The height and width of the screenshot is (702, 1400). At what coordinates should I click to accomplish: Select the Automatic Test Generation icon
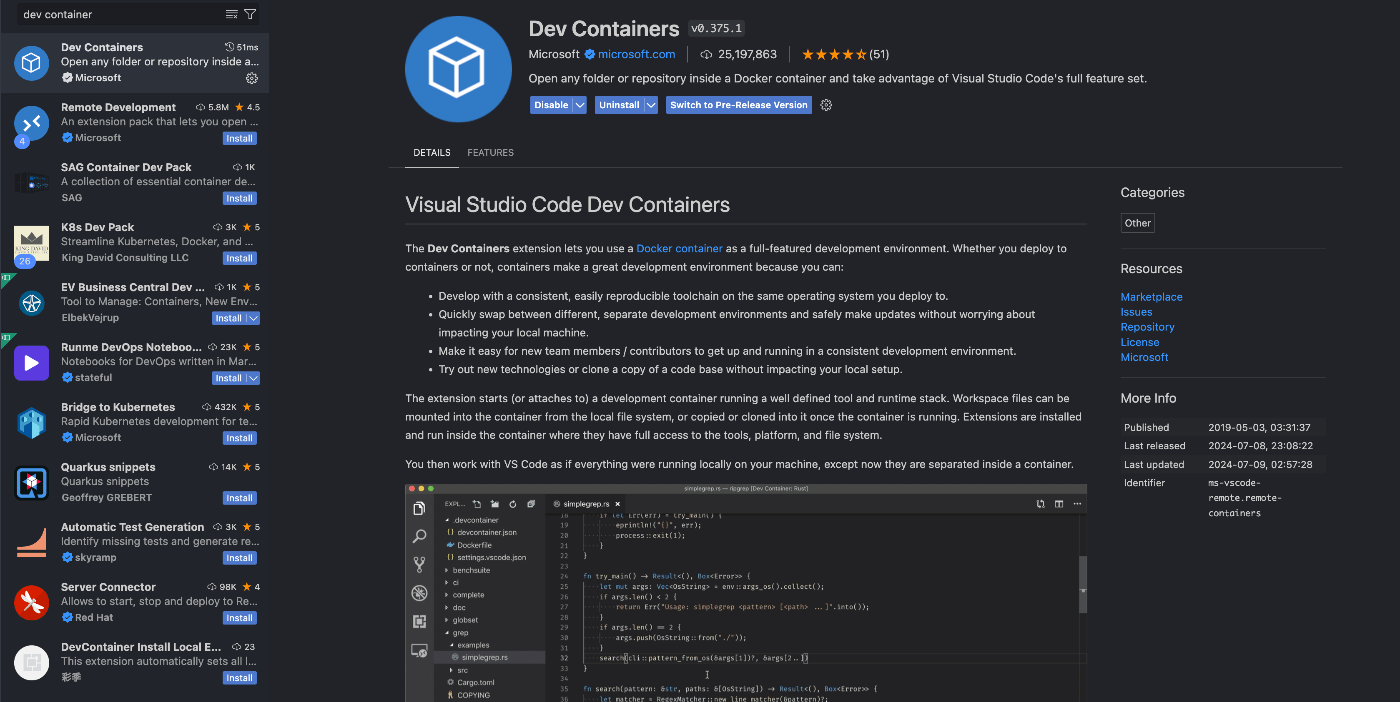(31, 543)
